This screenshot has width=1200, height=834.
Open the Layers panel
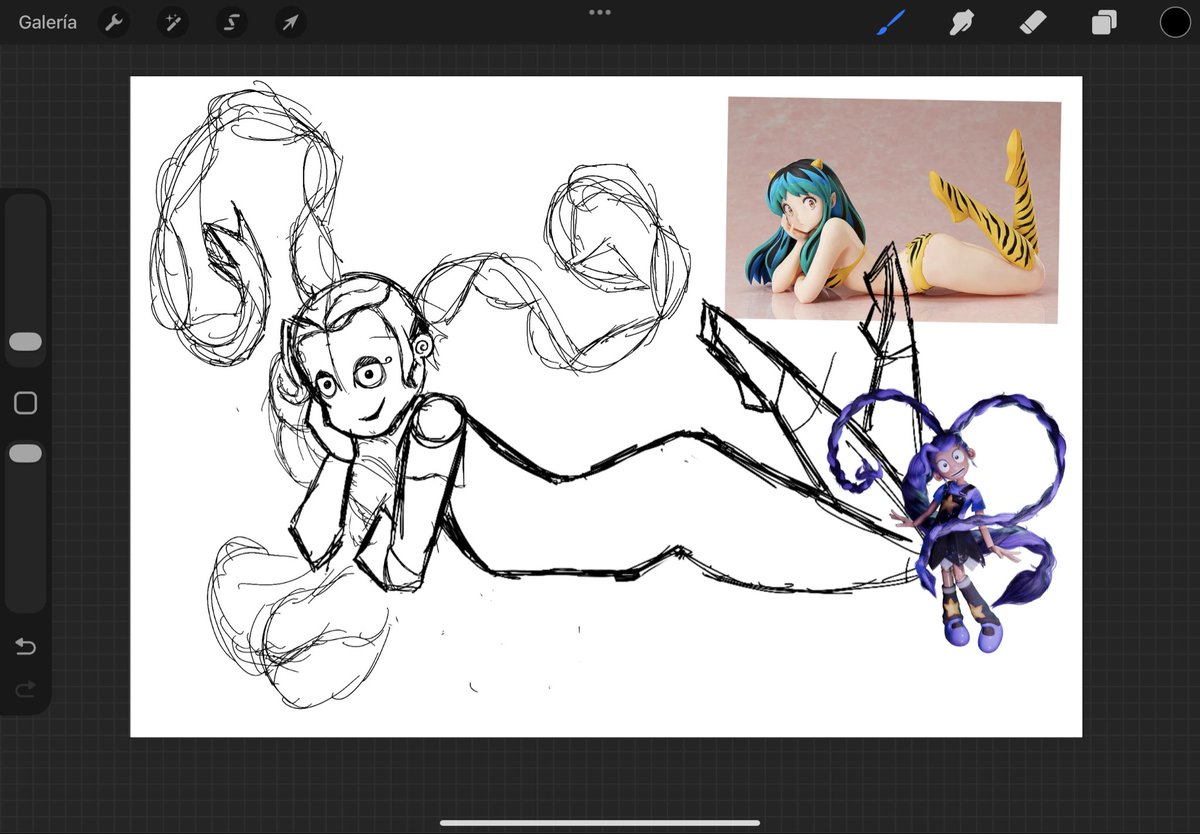(1104, 22)
